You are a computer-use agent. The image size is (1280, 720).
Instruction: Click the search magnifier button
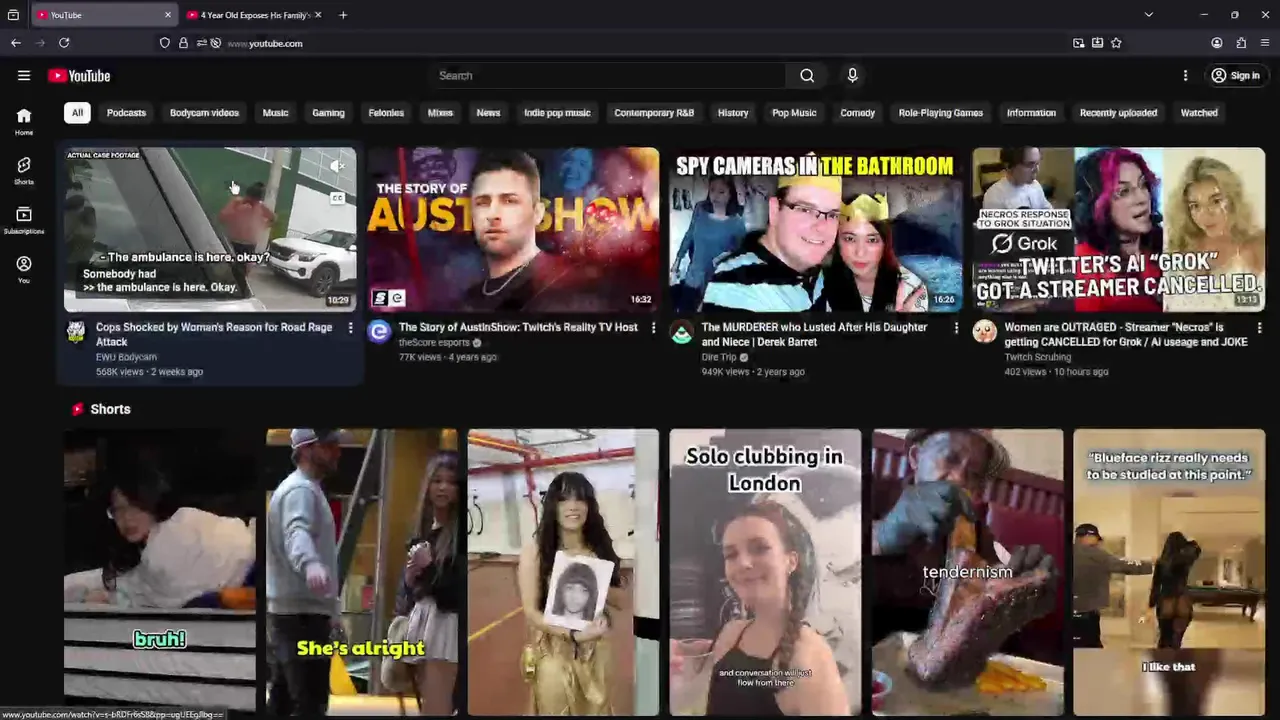pos(807,75)
